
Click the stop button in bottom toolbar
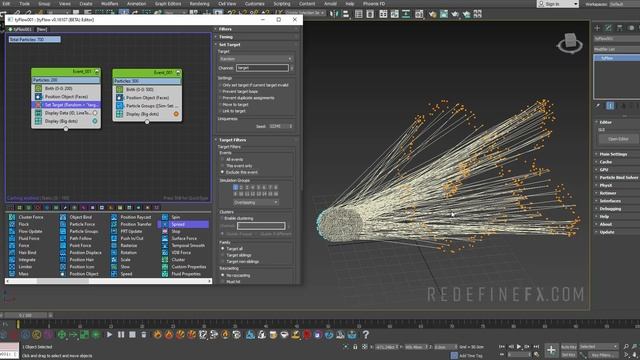pyautogui.click(x=132, y=335)
